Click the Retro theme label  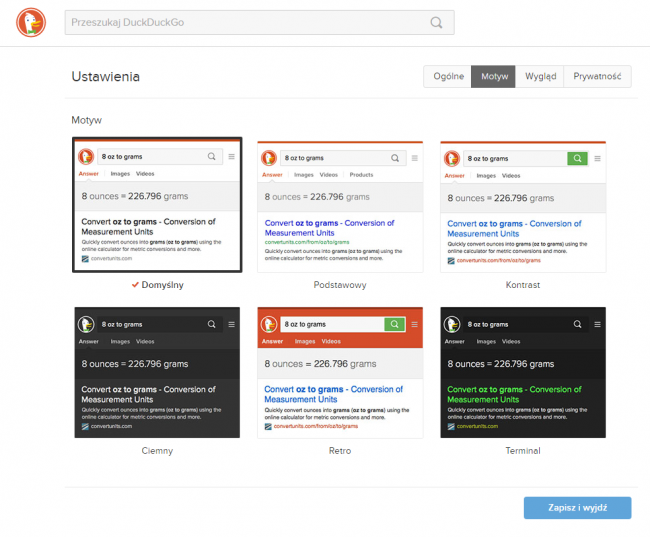pyautogui.click(x=340, y=451)
